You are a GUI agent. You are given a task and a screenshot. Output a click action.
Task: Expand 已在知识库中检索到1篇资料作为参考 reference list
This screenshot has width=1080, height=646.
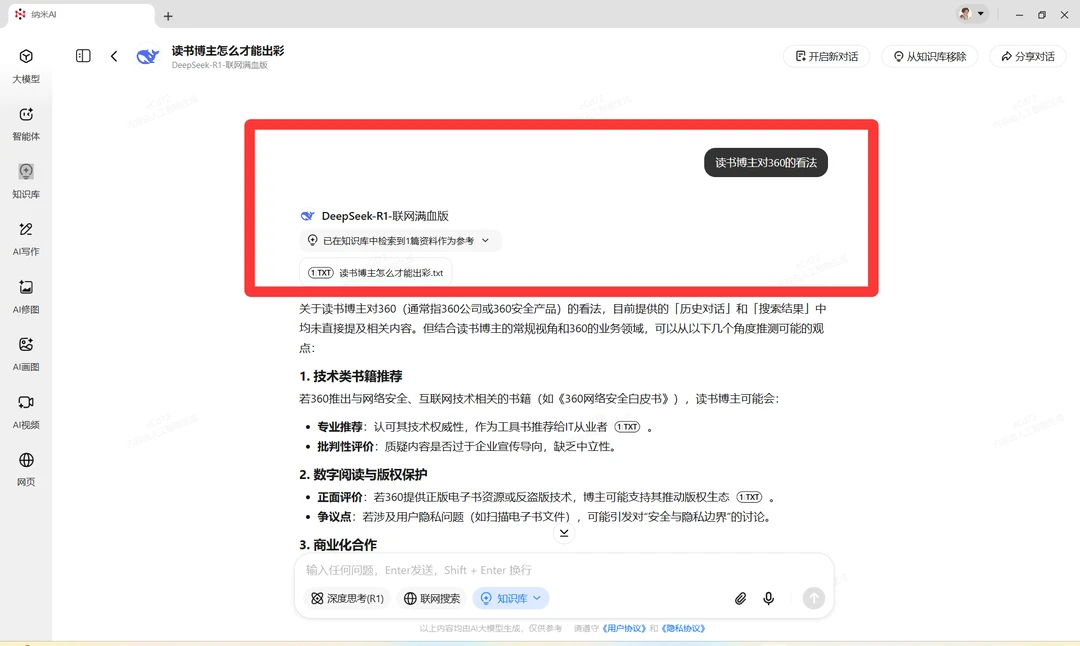[399, 240]
